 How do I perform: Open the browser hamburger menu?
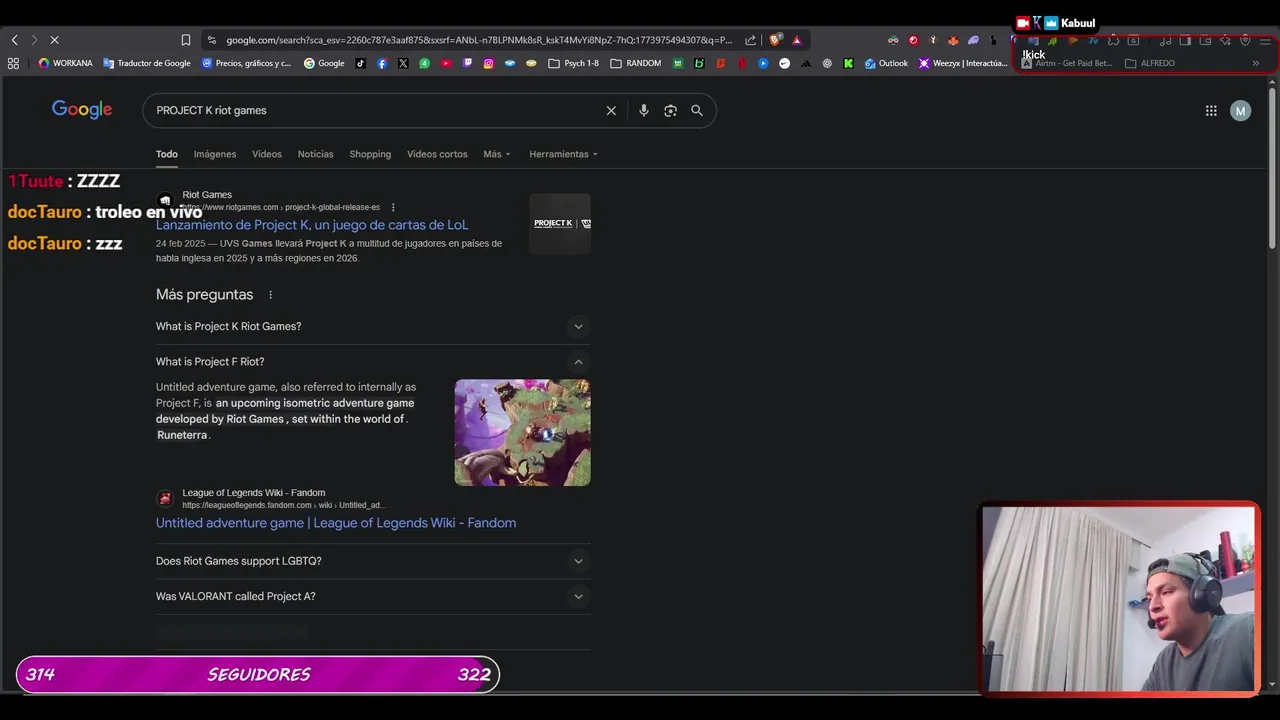[1265, 40]
